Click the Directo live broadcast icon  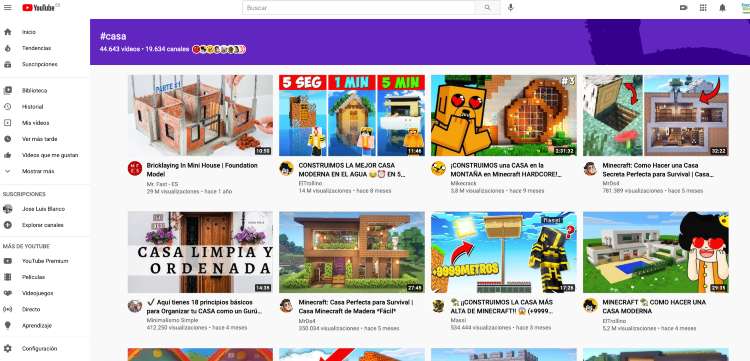coord(8,309)
